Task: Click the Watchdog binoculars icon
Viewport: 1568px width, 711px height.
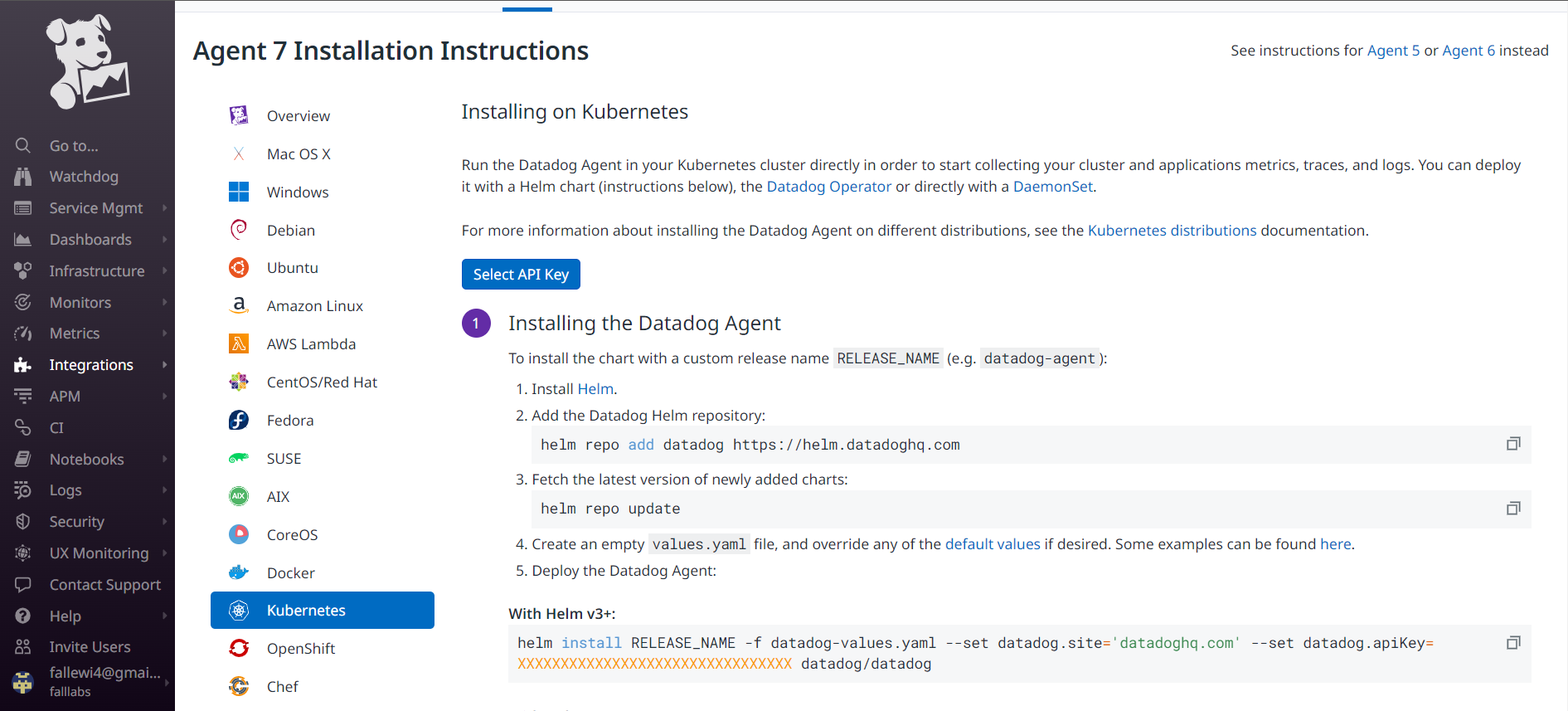Action: pyautogui.click(x=23, y=177)
